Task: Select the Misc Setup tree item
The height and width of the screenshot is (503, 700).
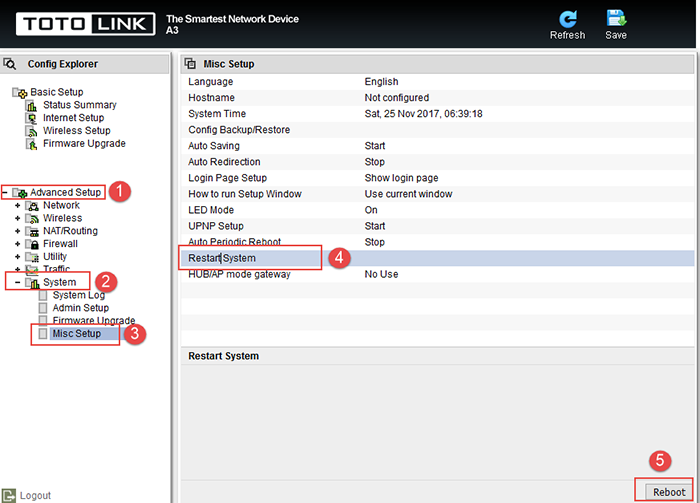Action: click(76, 334)
